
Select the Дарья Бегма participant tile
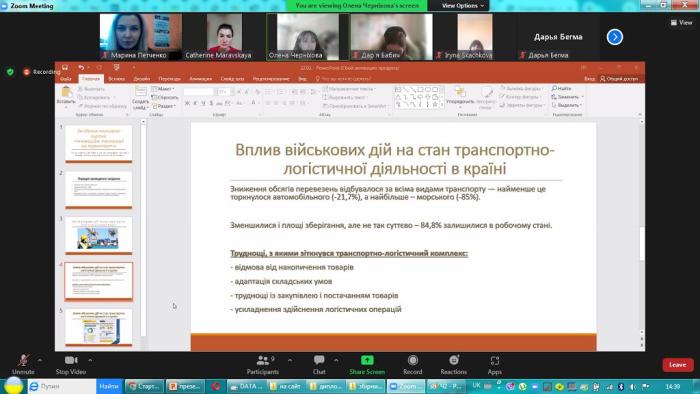pos(558,37)
